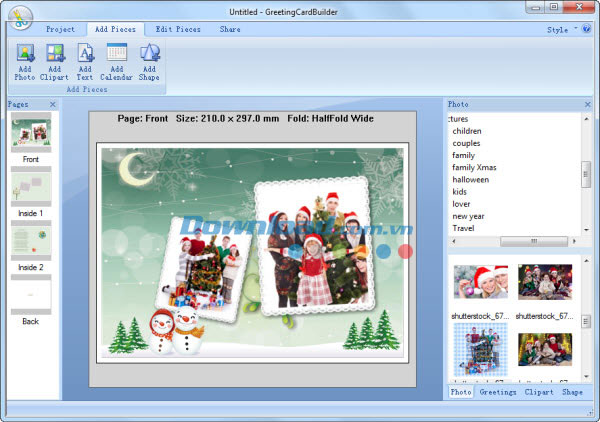Go to the Share ribbon tab
Screen dimensions: 600x422
230,30
